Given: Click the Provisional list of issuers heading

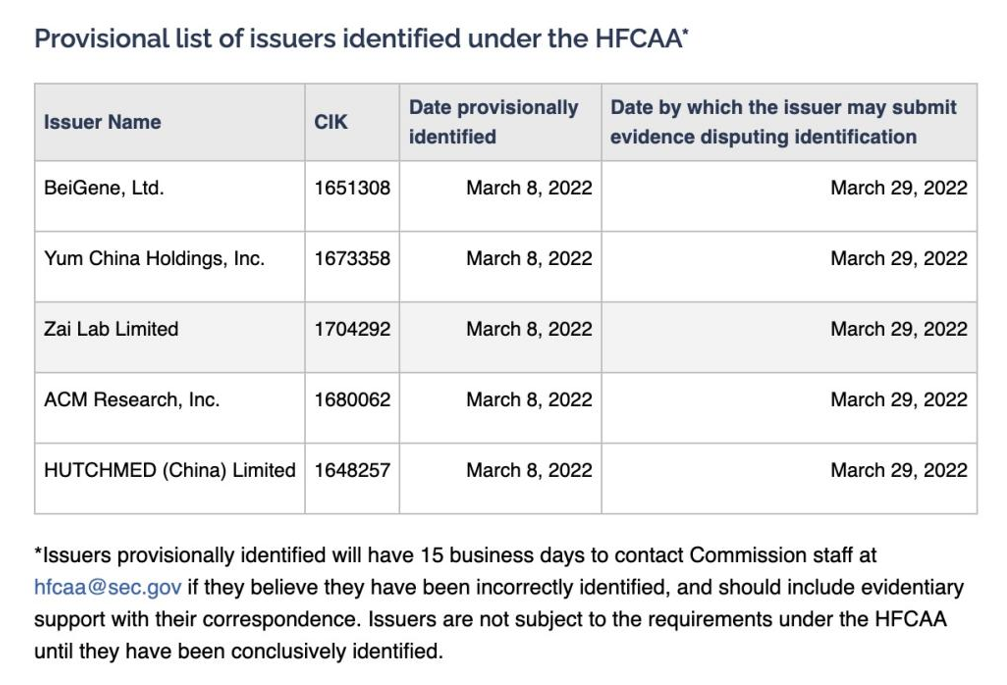Looking at the screenshot, I should [361, 39].
